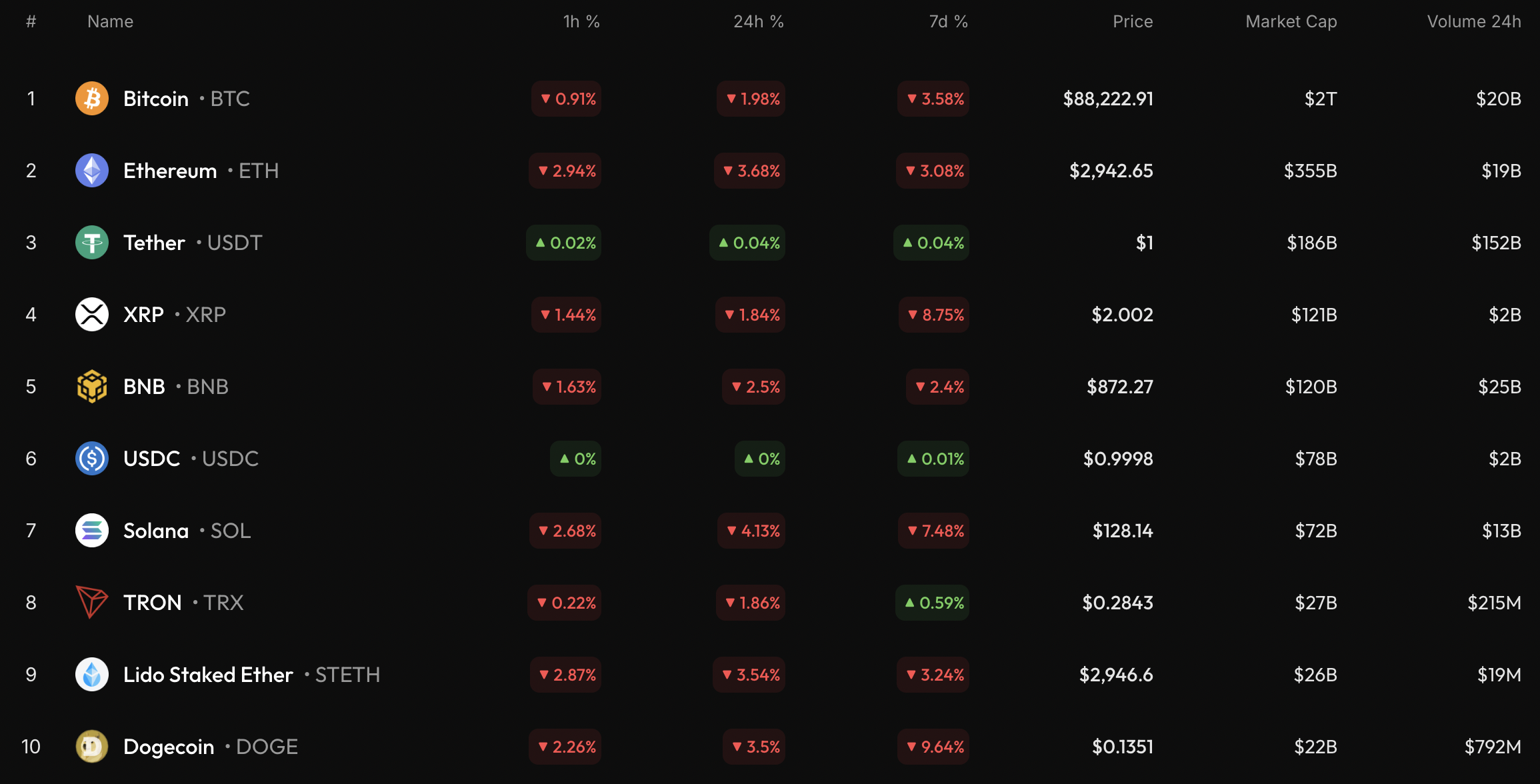
Task: Open the Dogecoin name link
Action: tap(169, 747)
